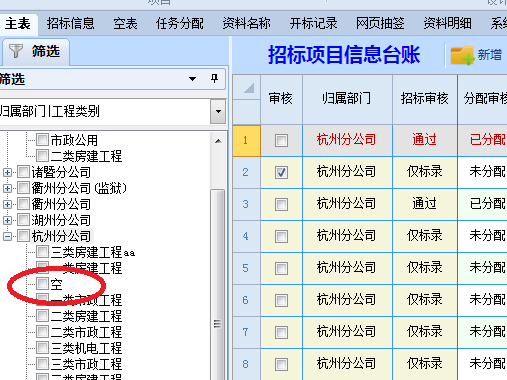Select row header number 5

(x=246, y=268)
